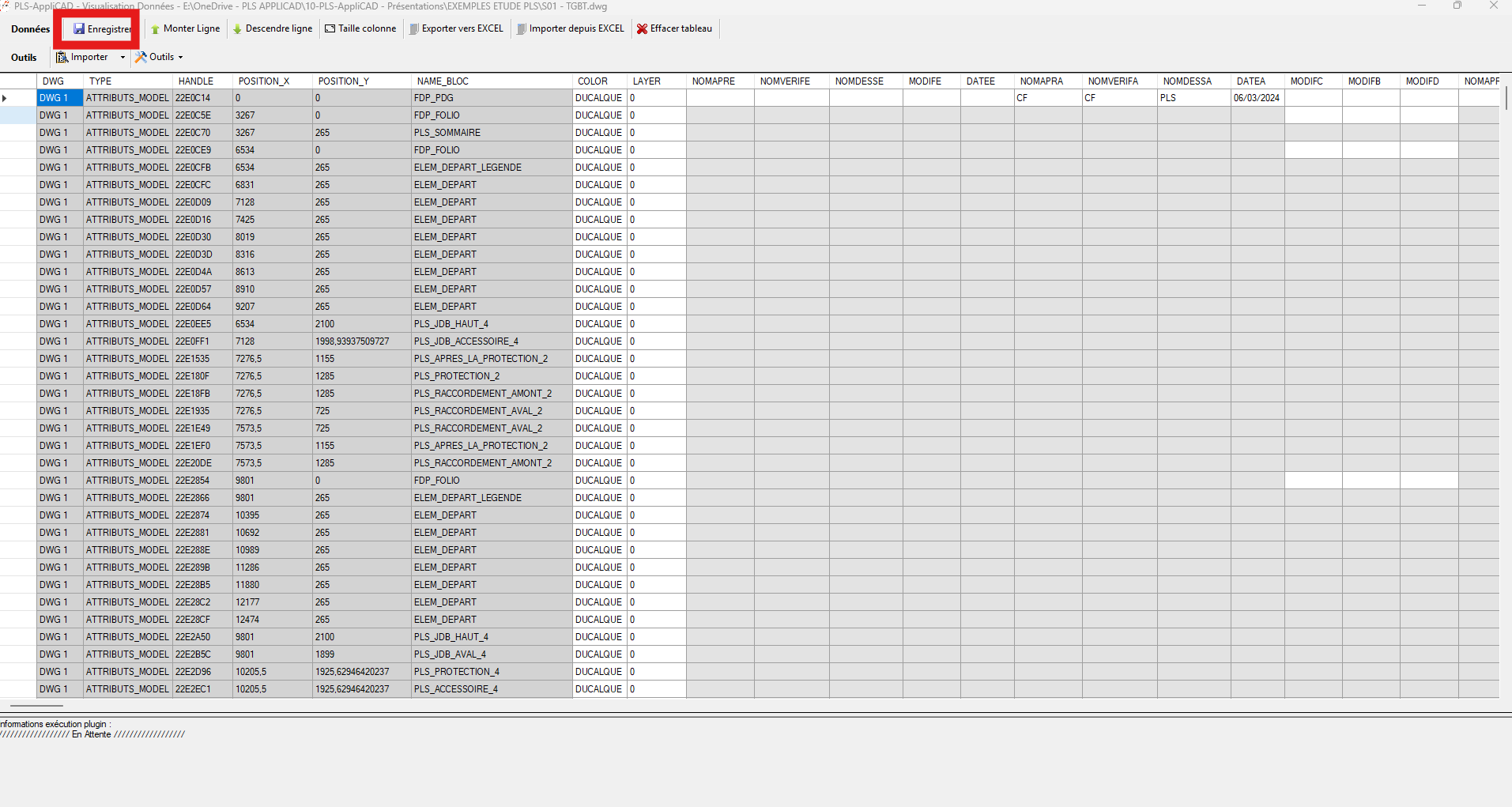Screen dimensions: 1512x807
Task: Edit the NOMDESSA cell containing PLS
Action: click(x=1193, y=98)
